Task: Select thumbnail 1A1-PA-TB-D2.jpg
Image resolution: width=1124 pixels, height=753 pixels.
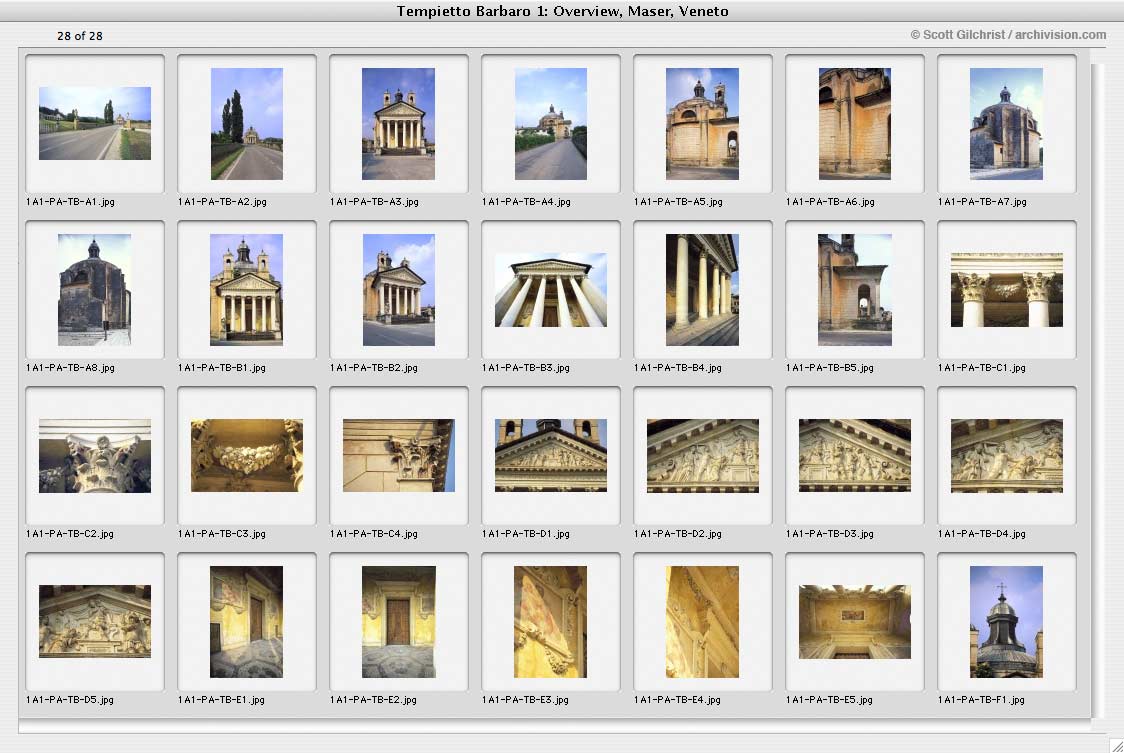Action: (x=702, y=455)
